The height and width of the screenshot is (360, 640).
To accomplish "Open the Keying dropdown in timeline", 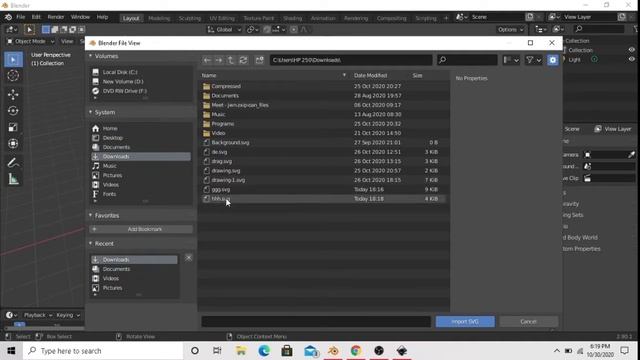I will [x=68, y=315].
